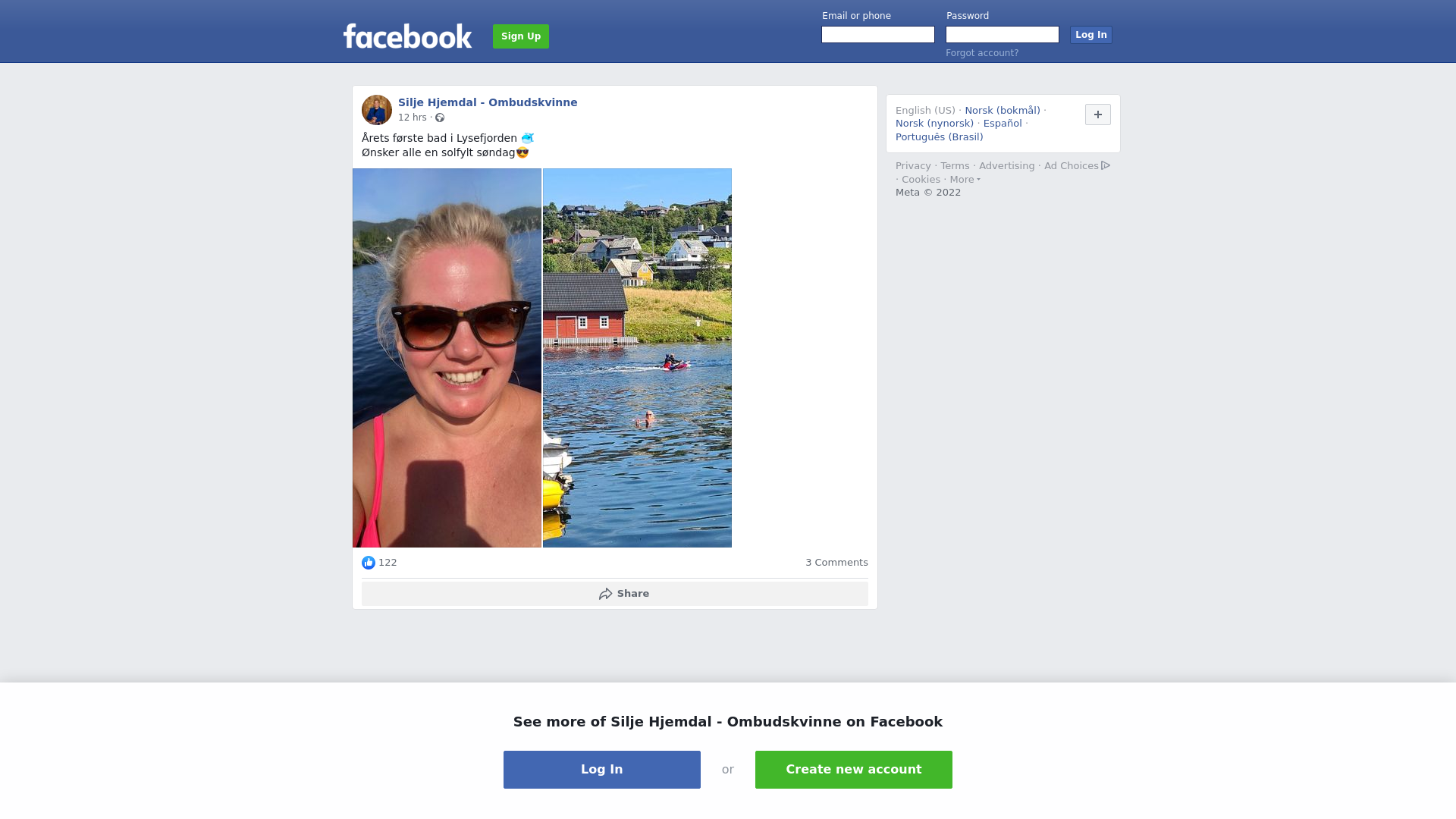Image resolution: width=1456 pixels, height=819 pixels.
Task: Open Silje Hjemdal - Ombudskvinne page link
Action: click(x=488, y=102)
